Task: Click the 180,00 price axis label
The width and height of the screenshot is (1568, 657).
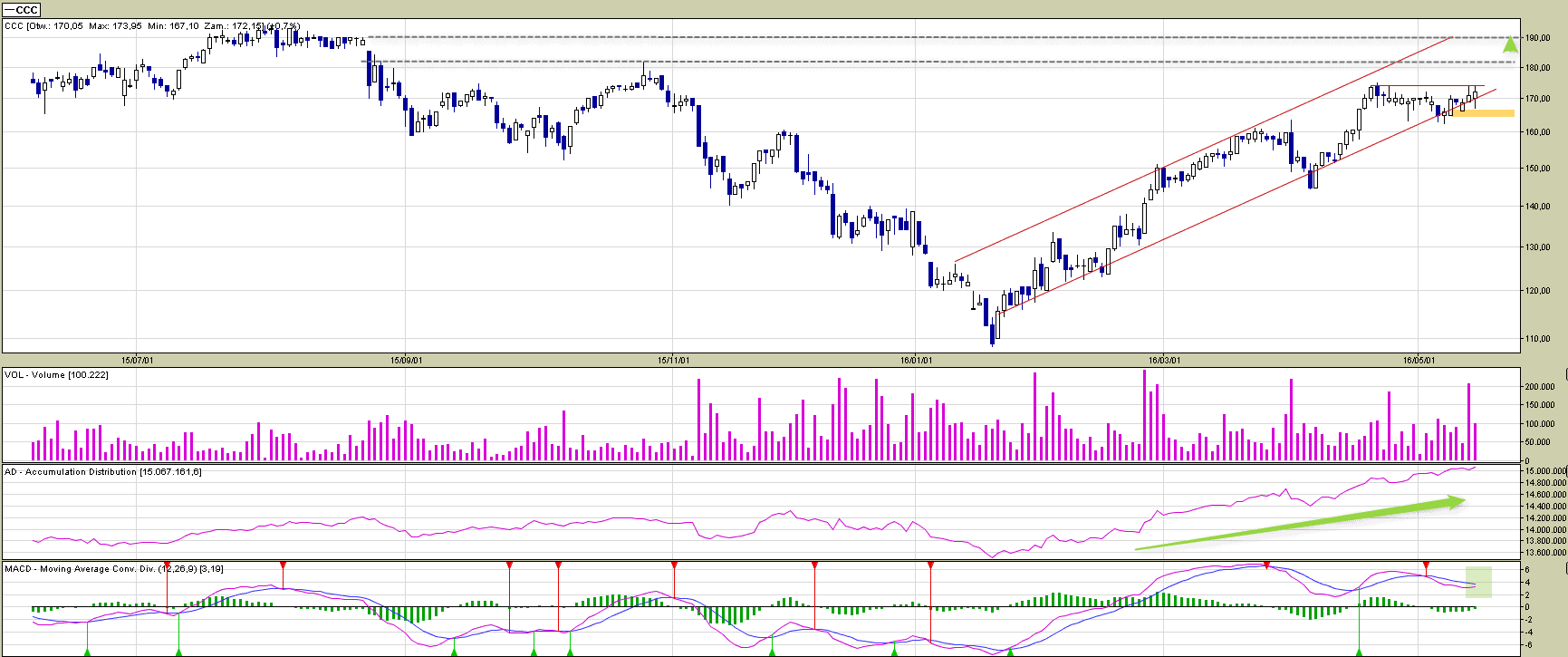Action: click(x=1536, y=68)
